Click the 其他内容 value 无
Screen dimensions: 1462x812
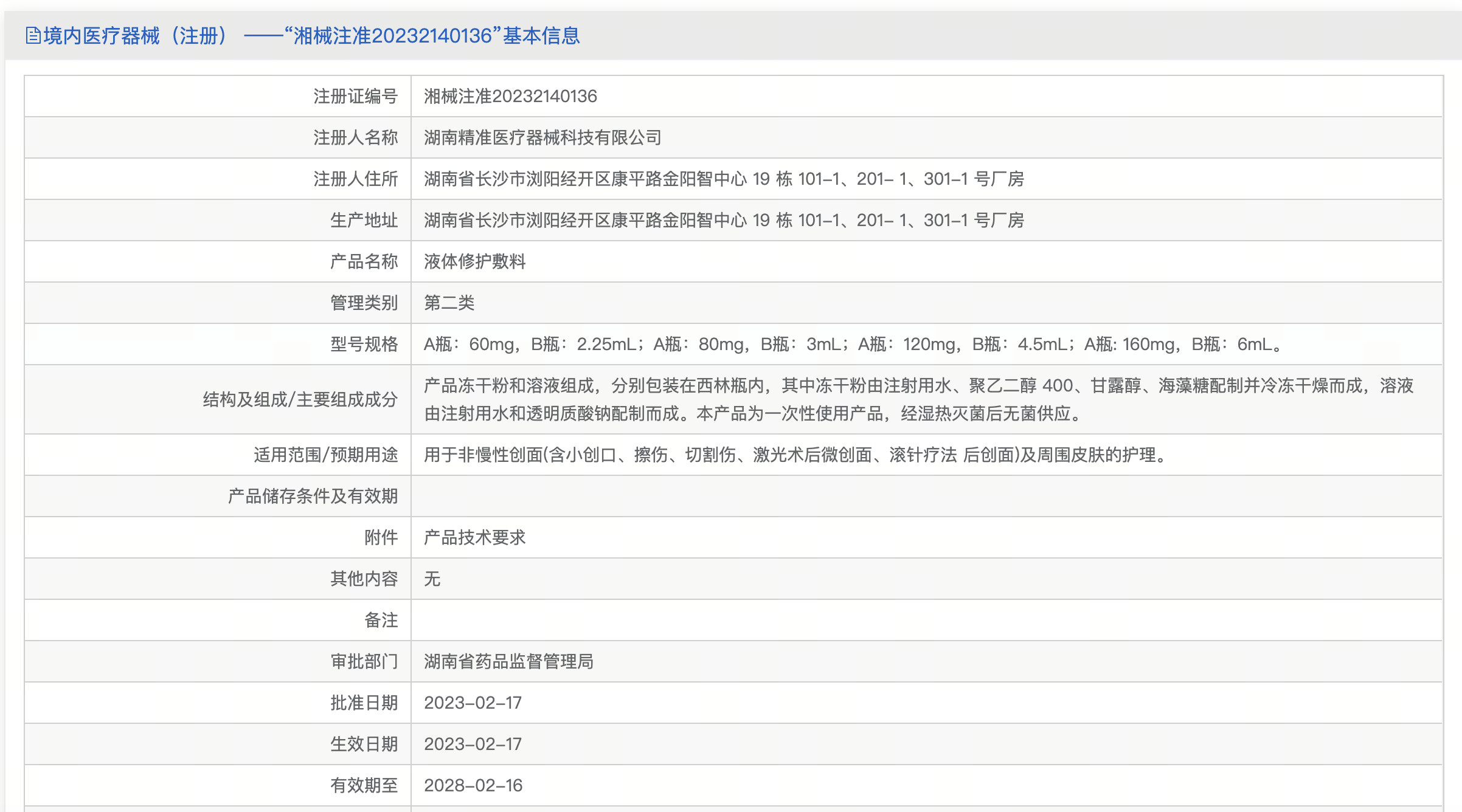[x=432, y=579]
